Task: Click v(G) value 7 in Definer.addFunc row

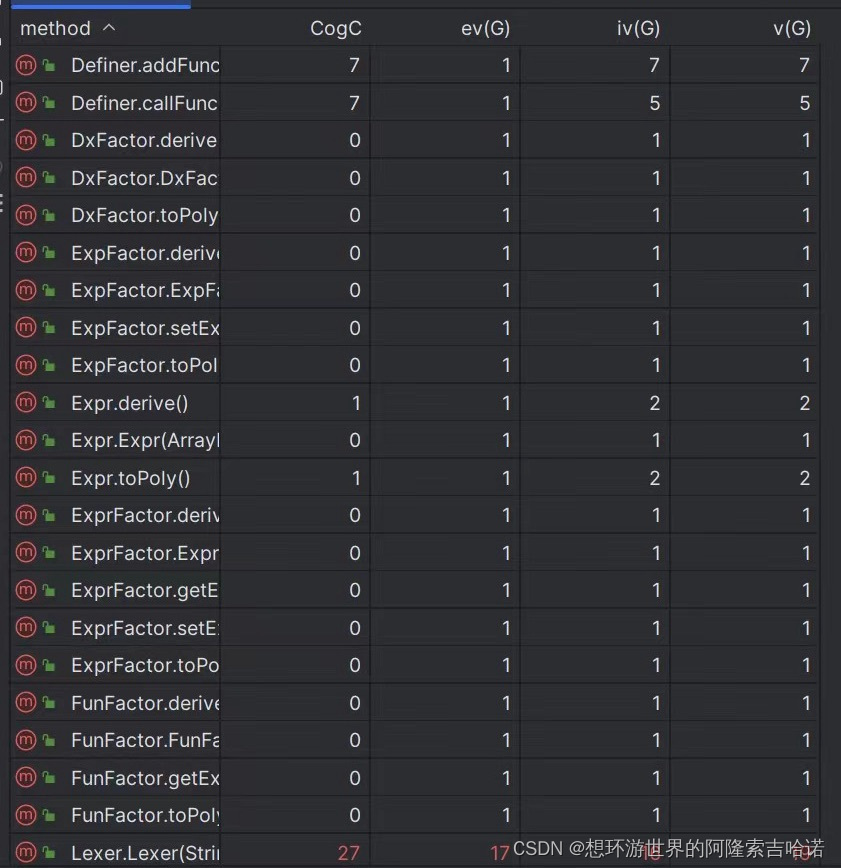Action: (804, 65)
